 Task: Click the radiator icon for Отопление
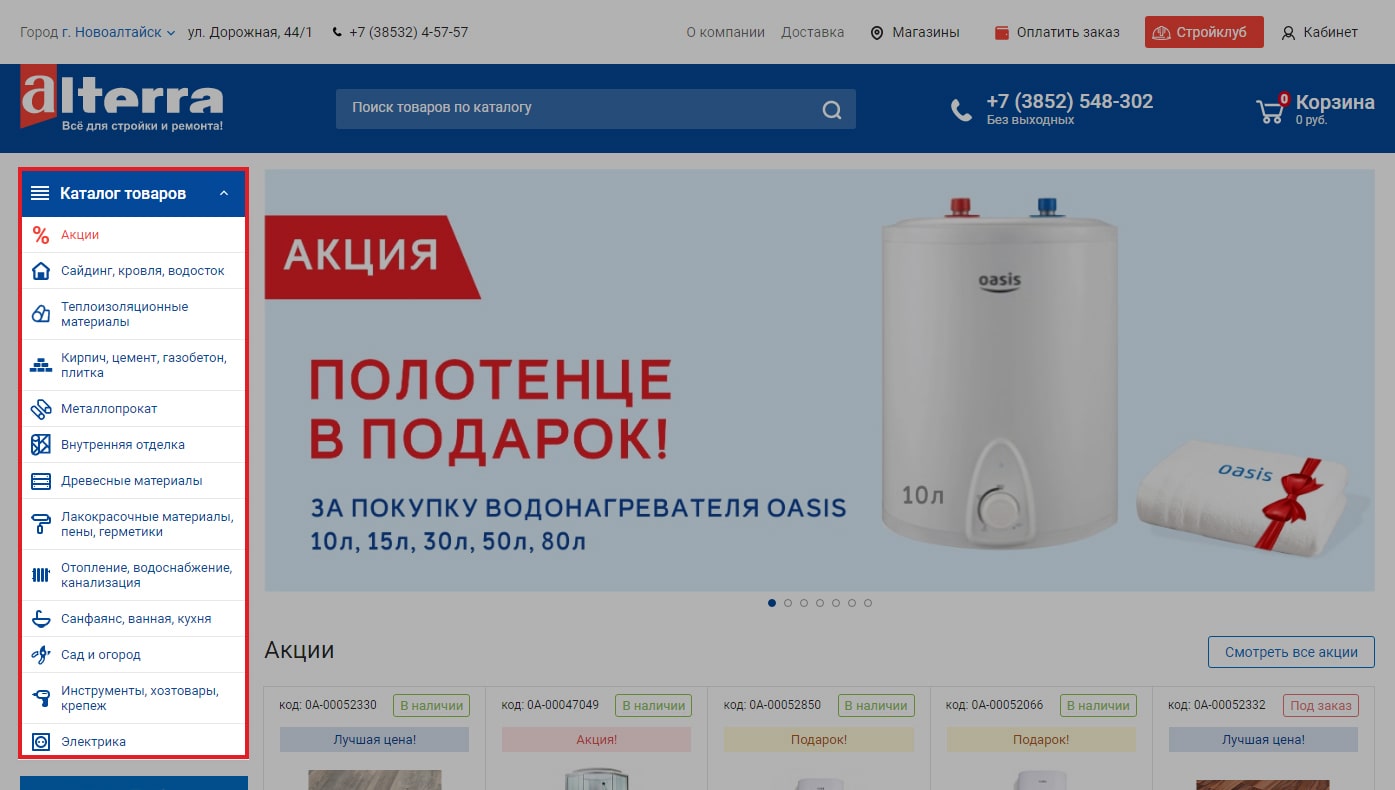(x=41, y=575)
